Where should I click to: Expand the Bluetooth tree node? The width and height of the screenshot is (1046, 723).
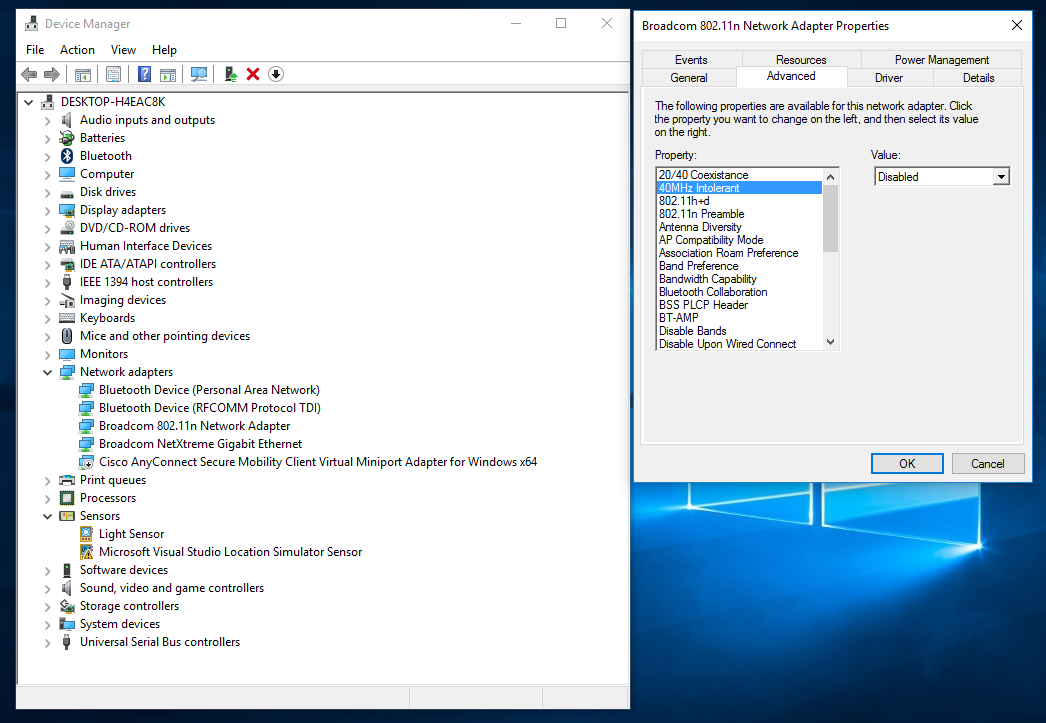coord(46,155)
